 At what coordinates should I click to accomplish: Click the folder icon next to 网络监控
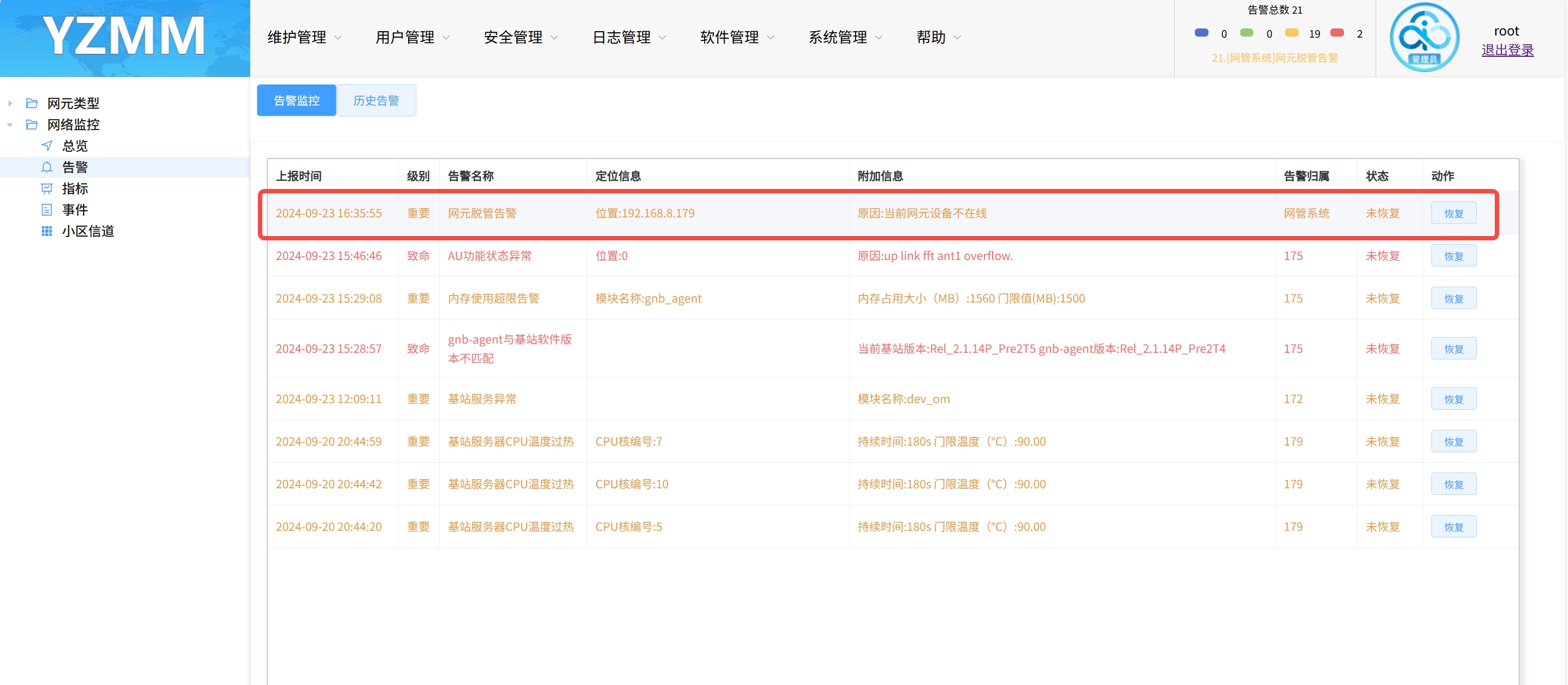click(x=32, y=125)
